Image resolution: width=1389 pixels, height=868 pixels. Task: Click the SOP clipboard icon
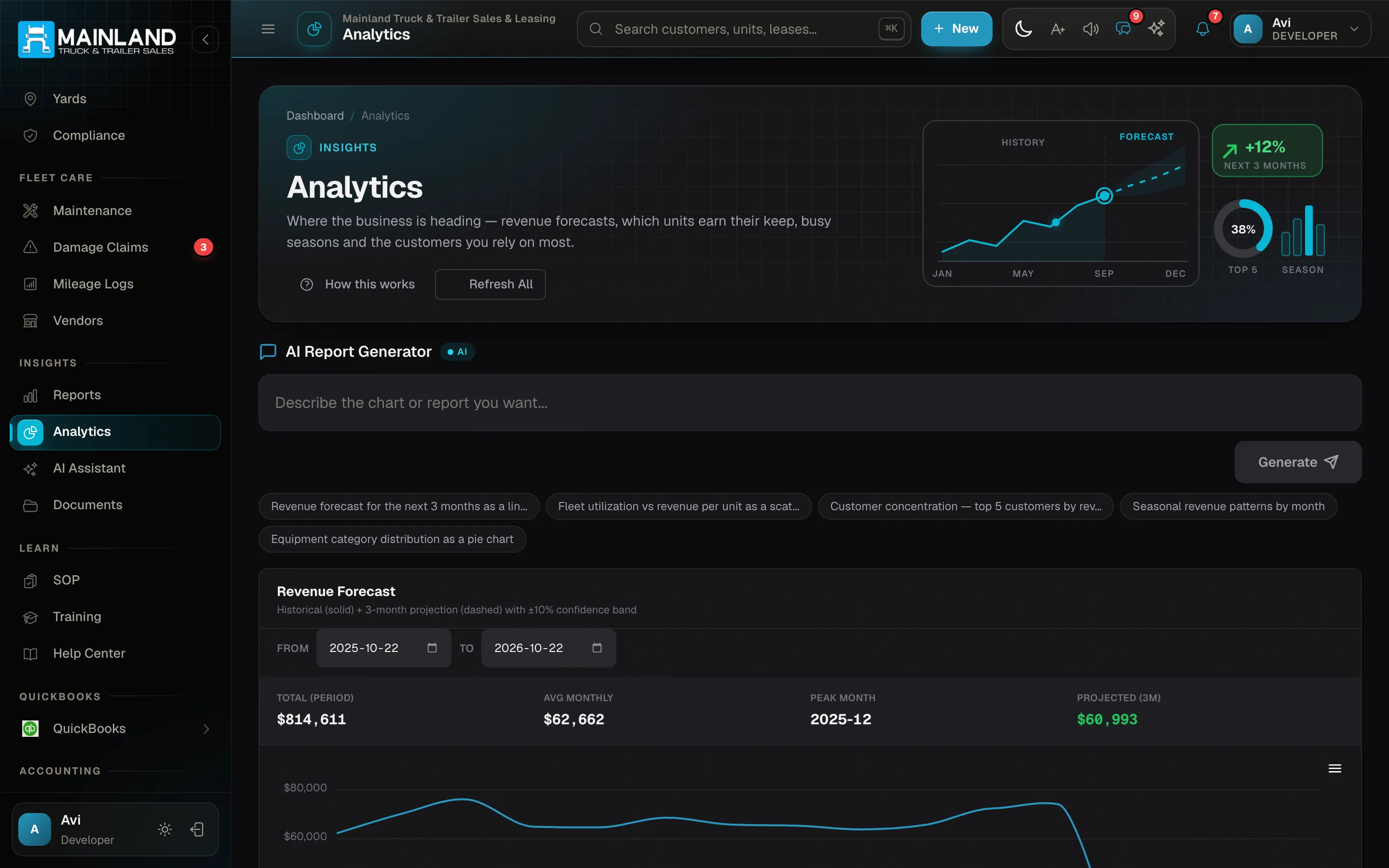click(30, 581)
